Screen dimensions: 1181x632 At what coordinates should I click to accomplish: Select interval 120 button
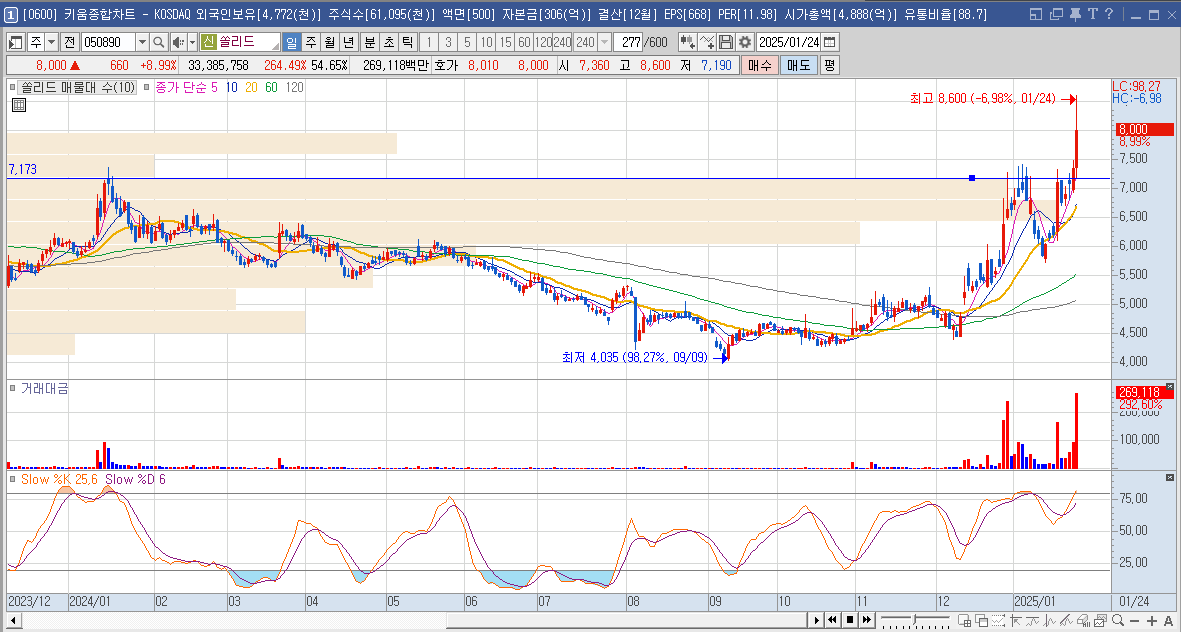(543, 42)
